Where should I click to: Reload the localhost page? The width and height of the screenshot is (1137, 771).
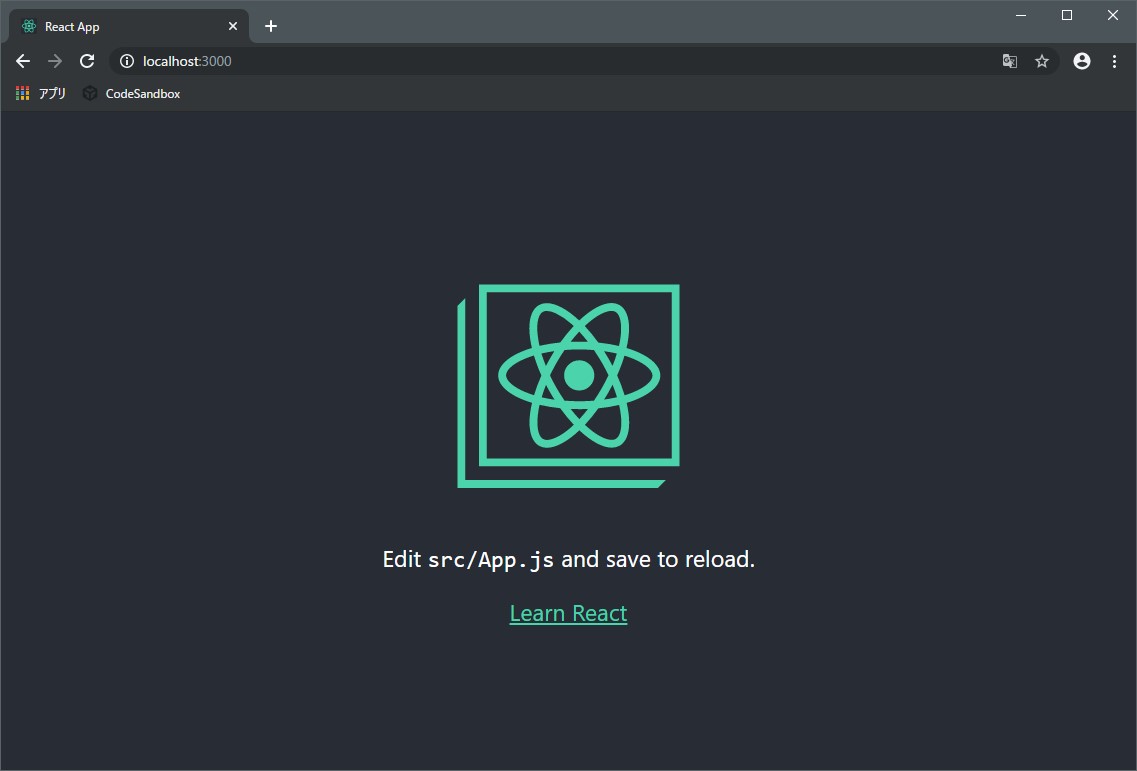[x=87, y=62]
